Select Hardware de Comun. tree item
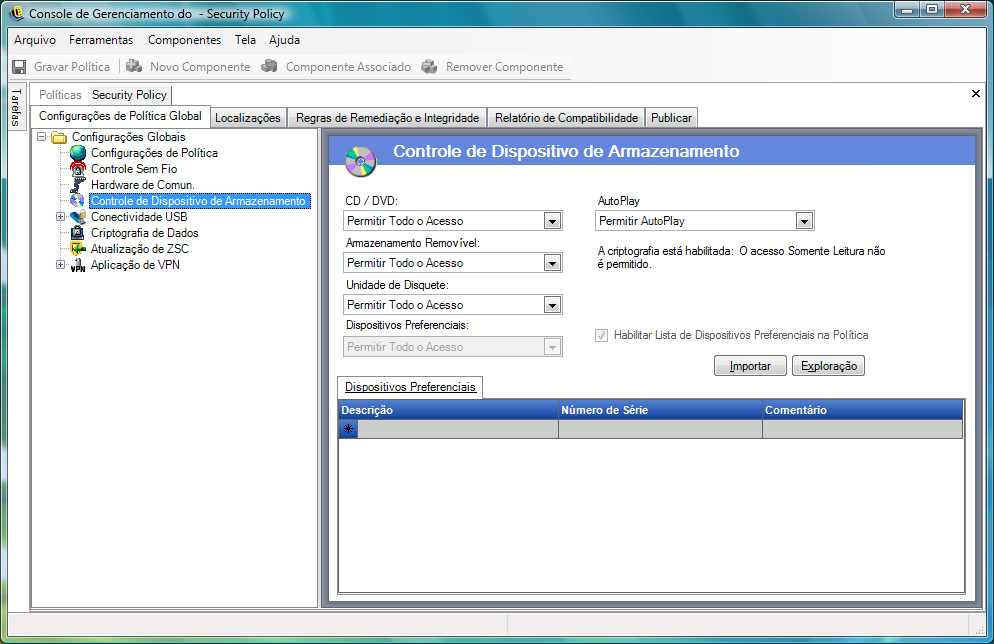Screen dimensions: 994x644 pyautogui.click(x=143, y=185)
